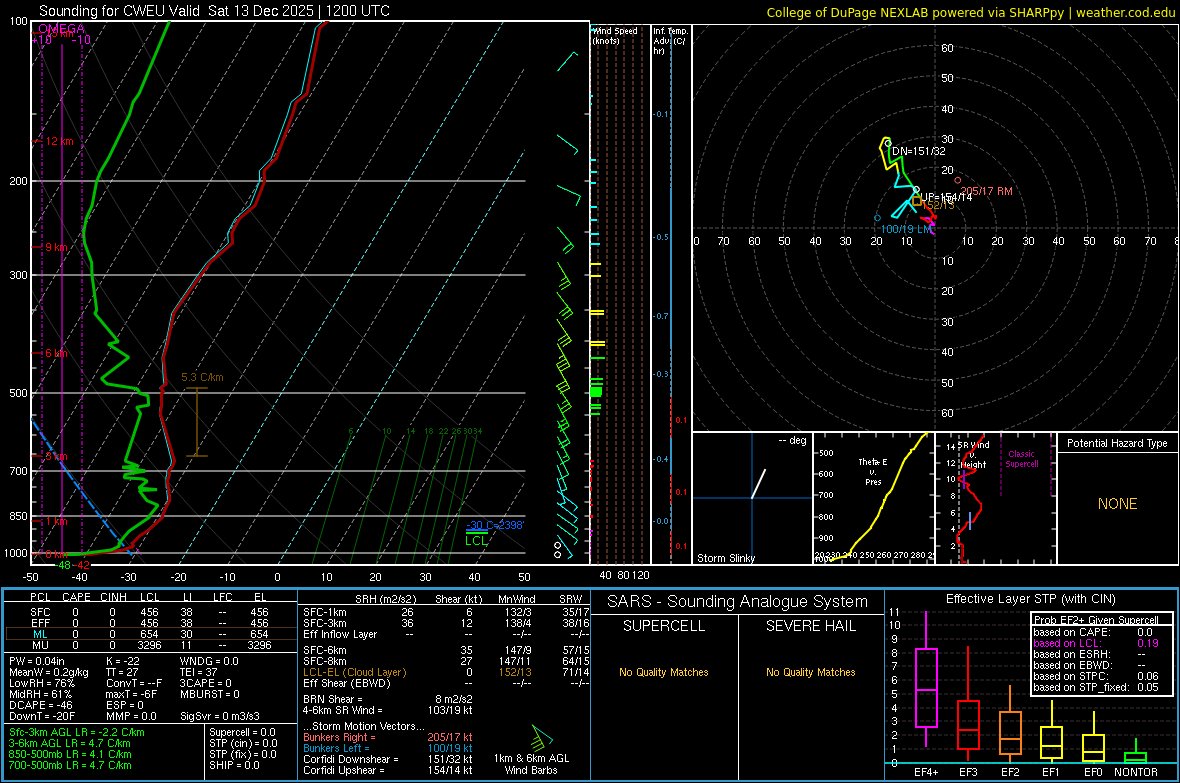Click the 850-500mb LR = 4.1 C/km line
The width and height of the screenshot is (1180, 783).
click(x=70, y=754)
